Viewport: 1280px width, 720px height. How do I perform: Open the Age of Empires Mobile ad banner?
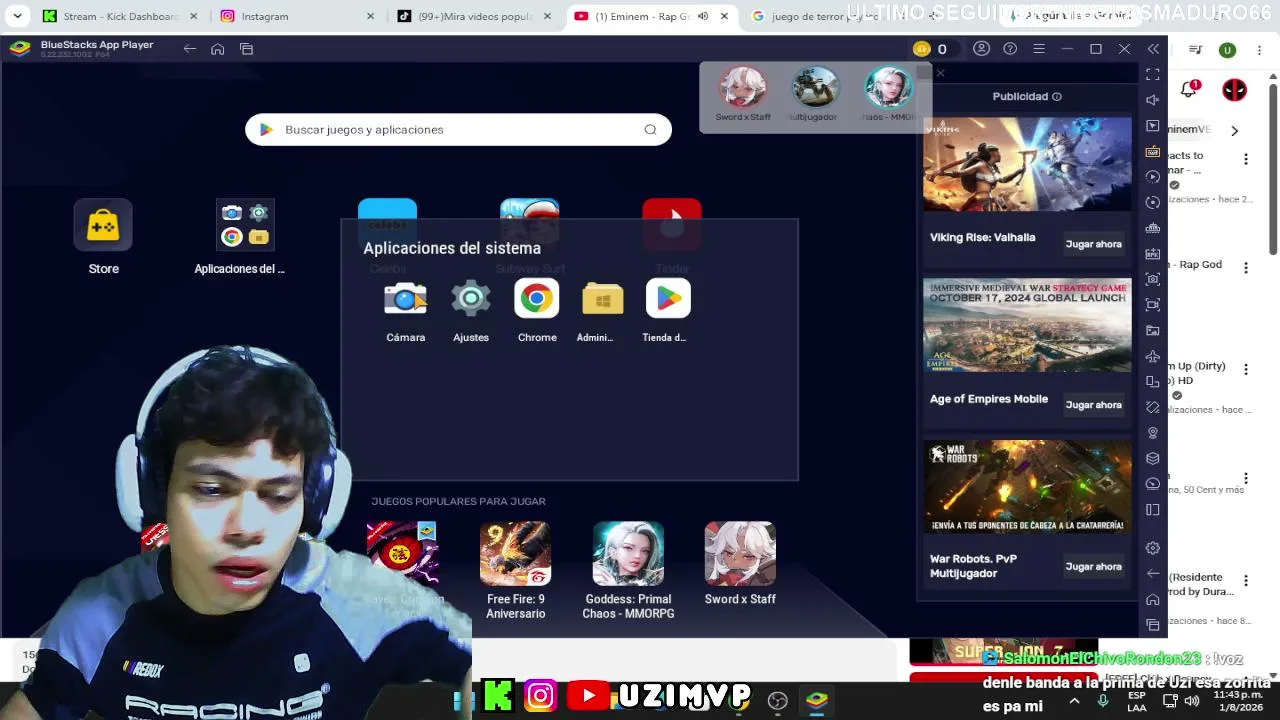1027,325
